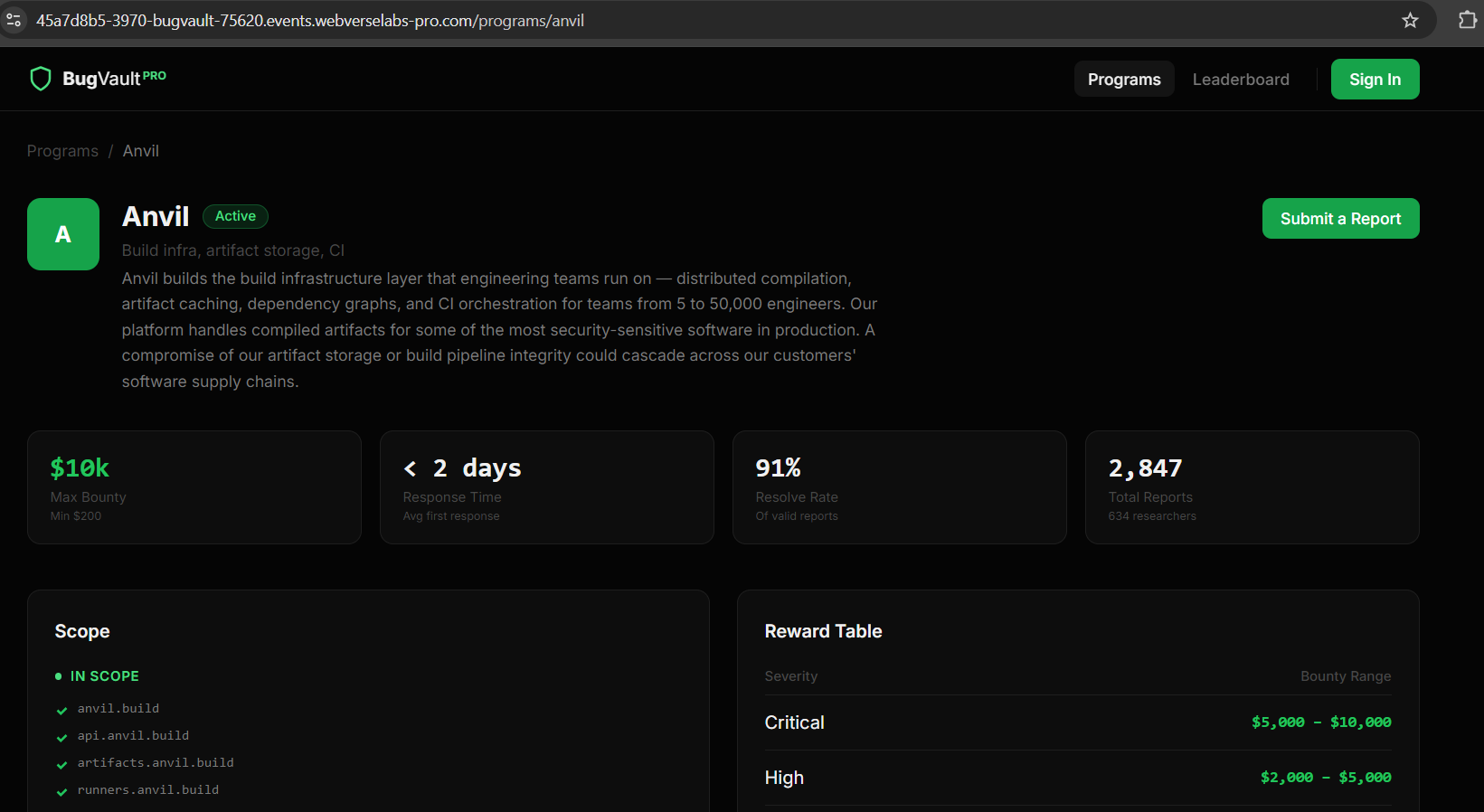
Task: Select the anvil.build scope entry
Action: 118,709
